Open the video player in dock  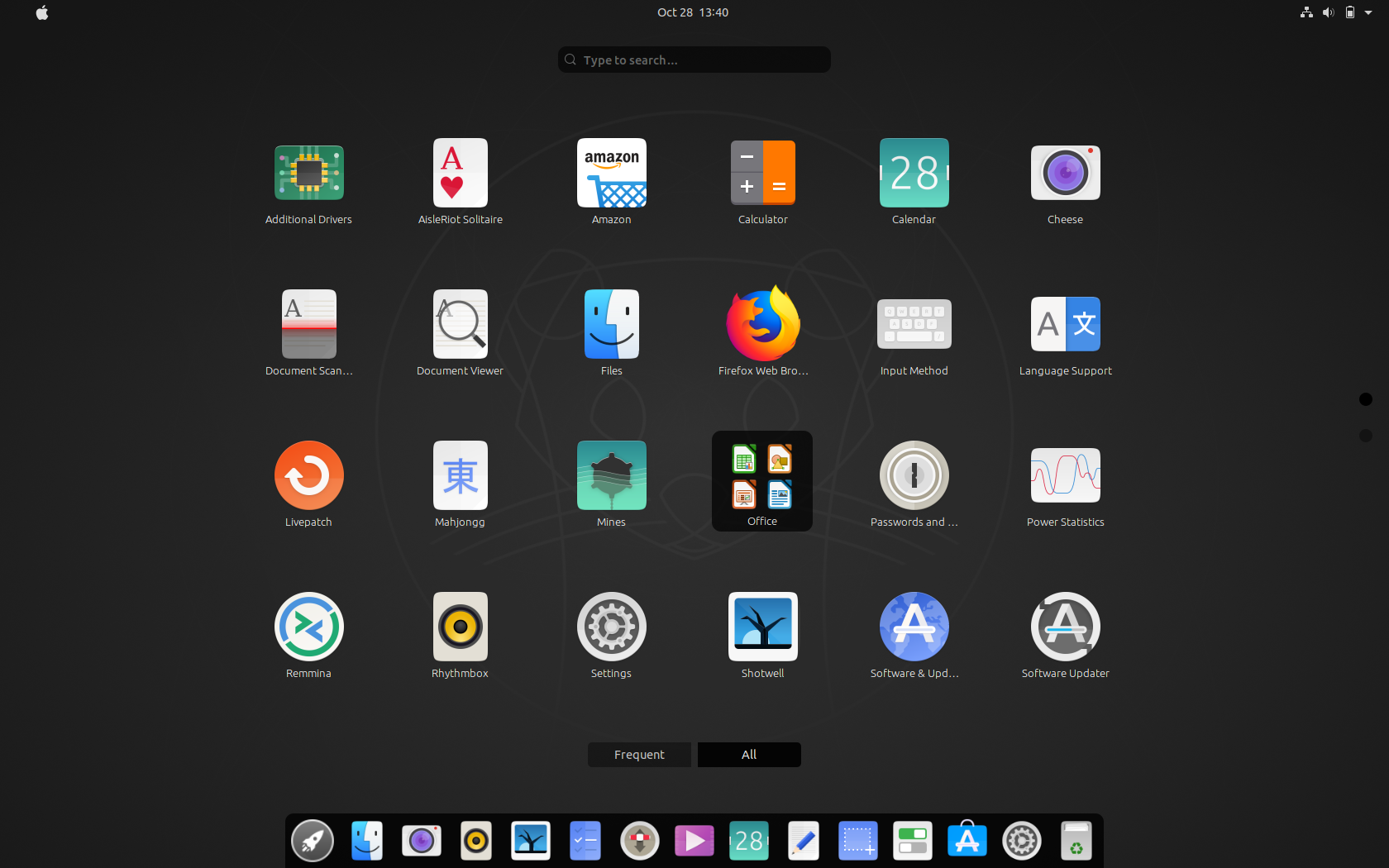(x=694, y=842)
